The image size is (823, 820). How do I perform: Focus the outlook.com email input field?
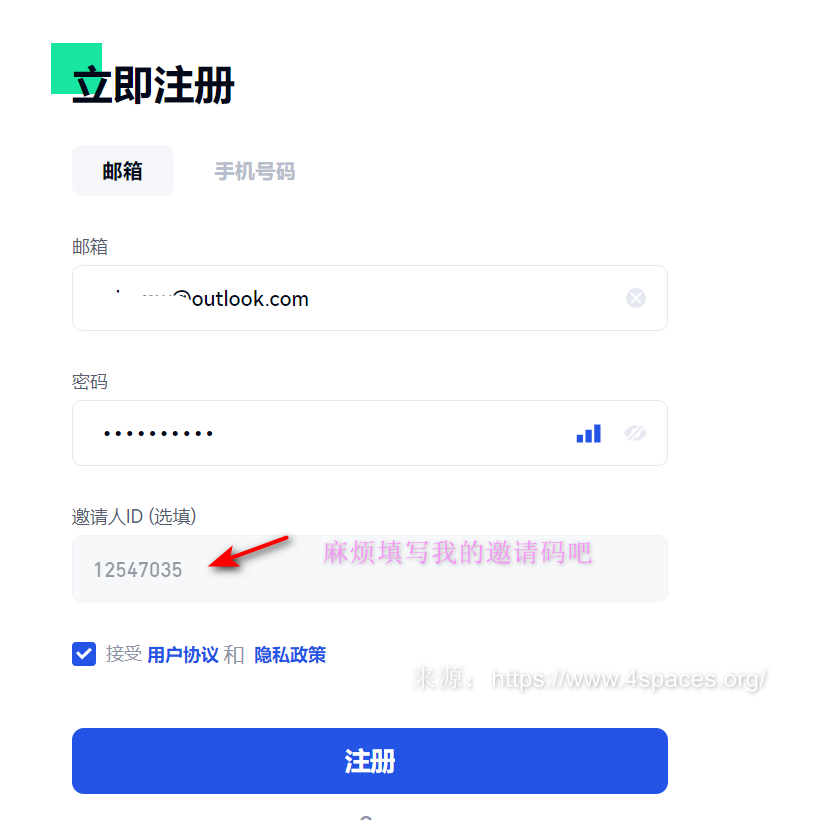(370, 298)
